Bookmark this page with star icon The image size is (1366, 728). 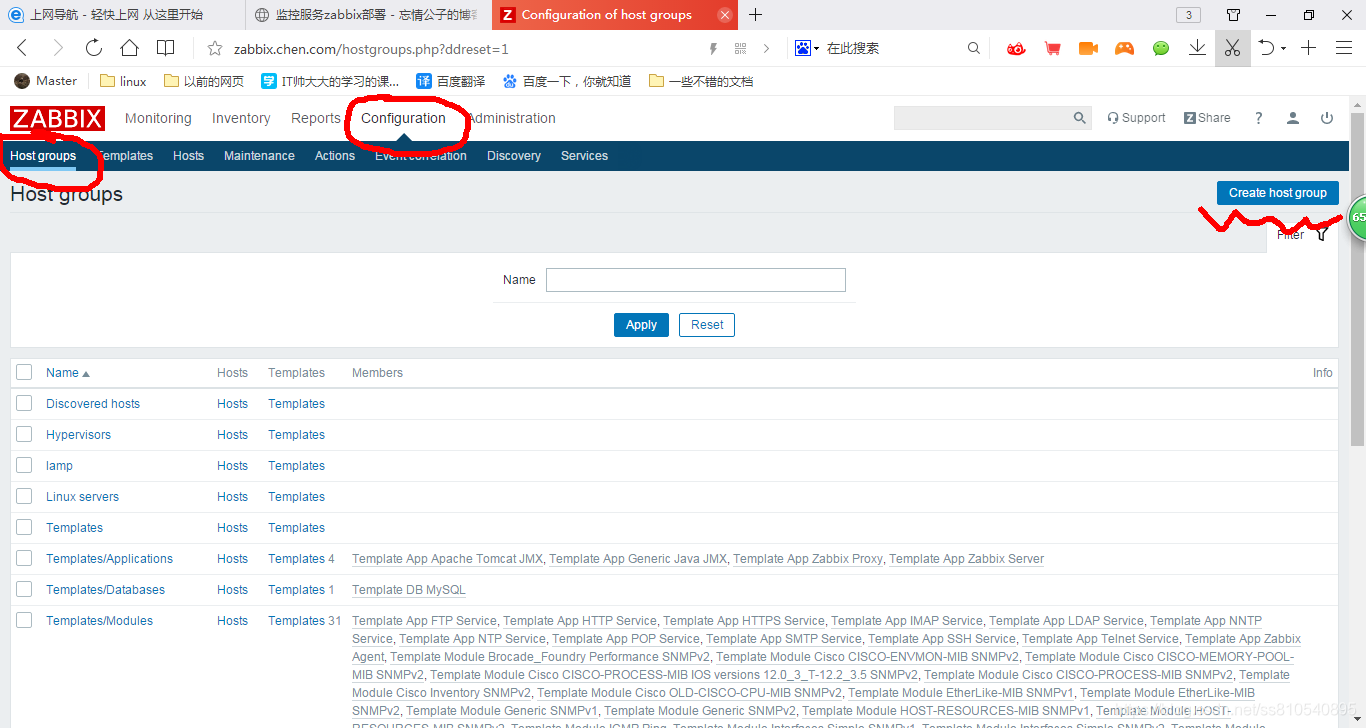tap(213, 48)
